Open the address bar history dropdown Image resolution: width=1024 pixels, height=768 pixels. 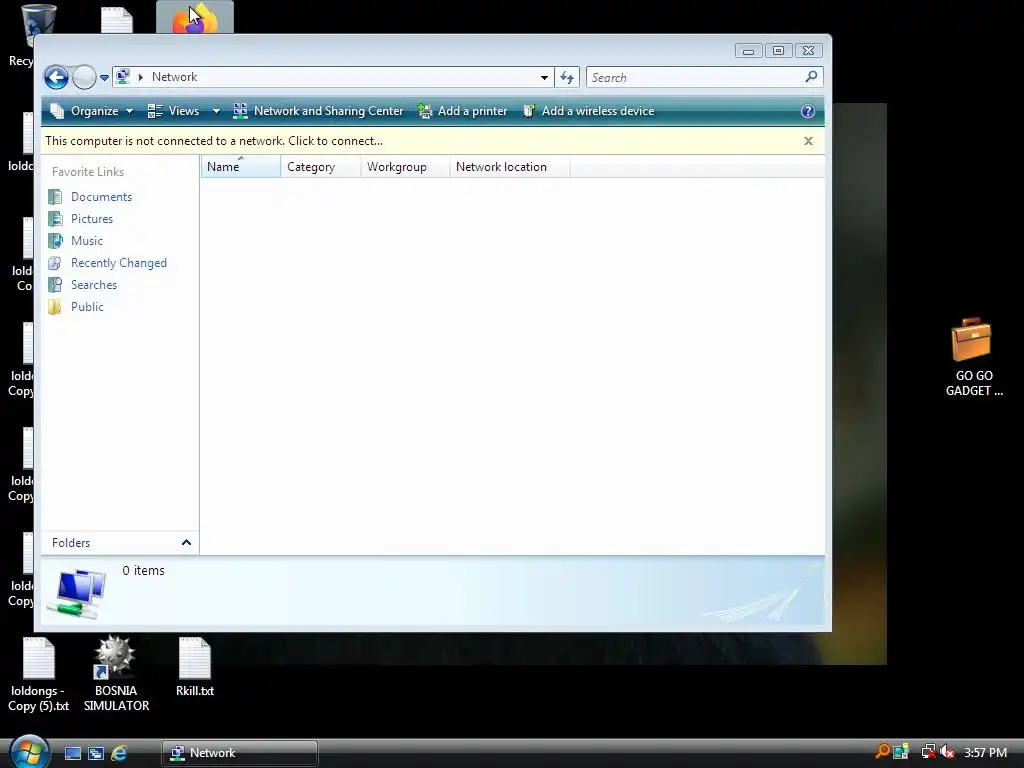pos(544,77)
